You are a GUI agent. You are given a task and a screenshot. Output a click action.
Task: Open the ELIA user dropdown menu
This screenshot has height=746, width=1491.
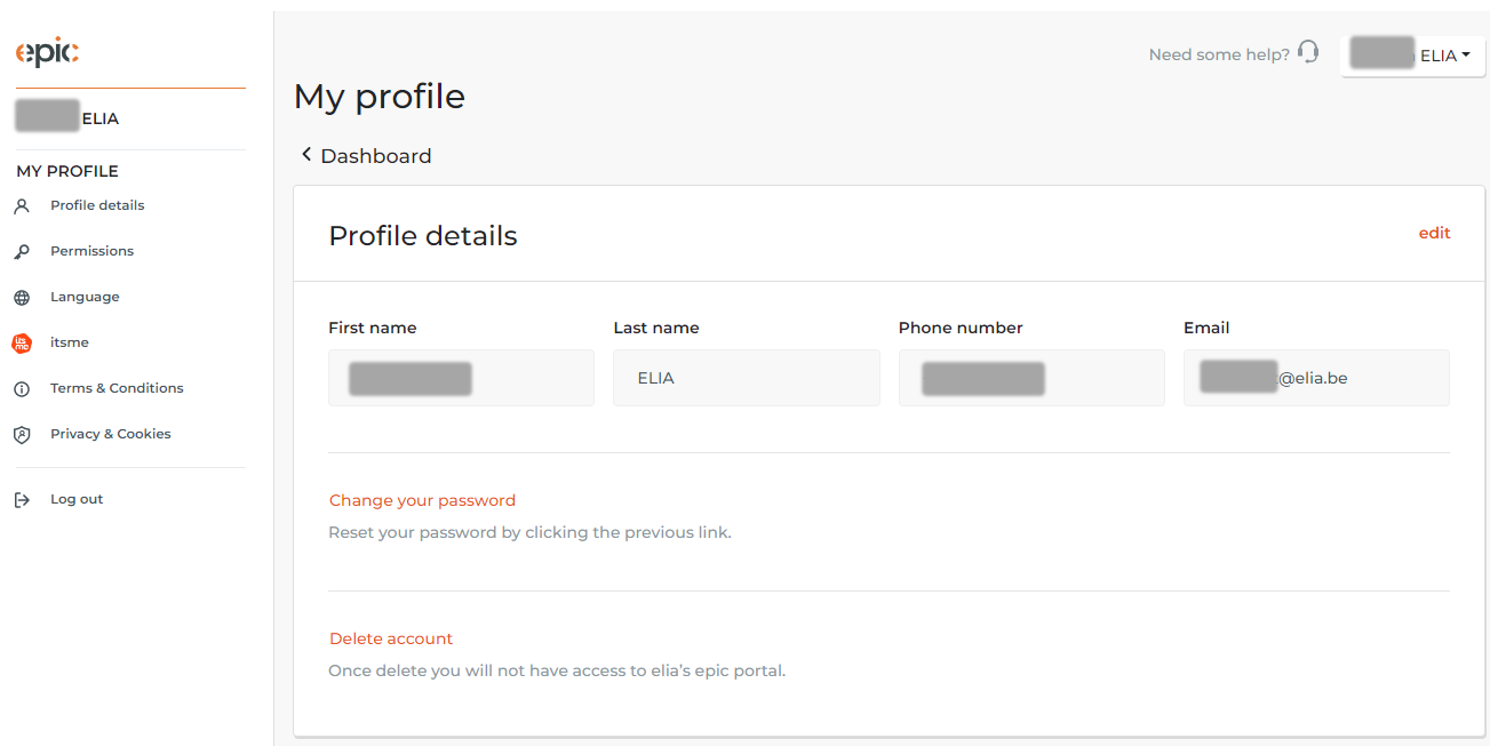[x=1412, y=55]
